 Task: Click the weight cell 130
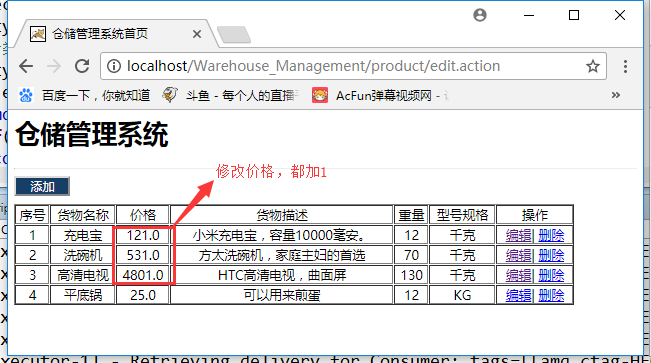click(411, 275)
